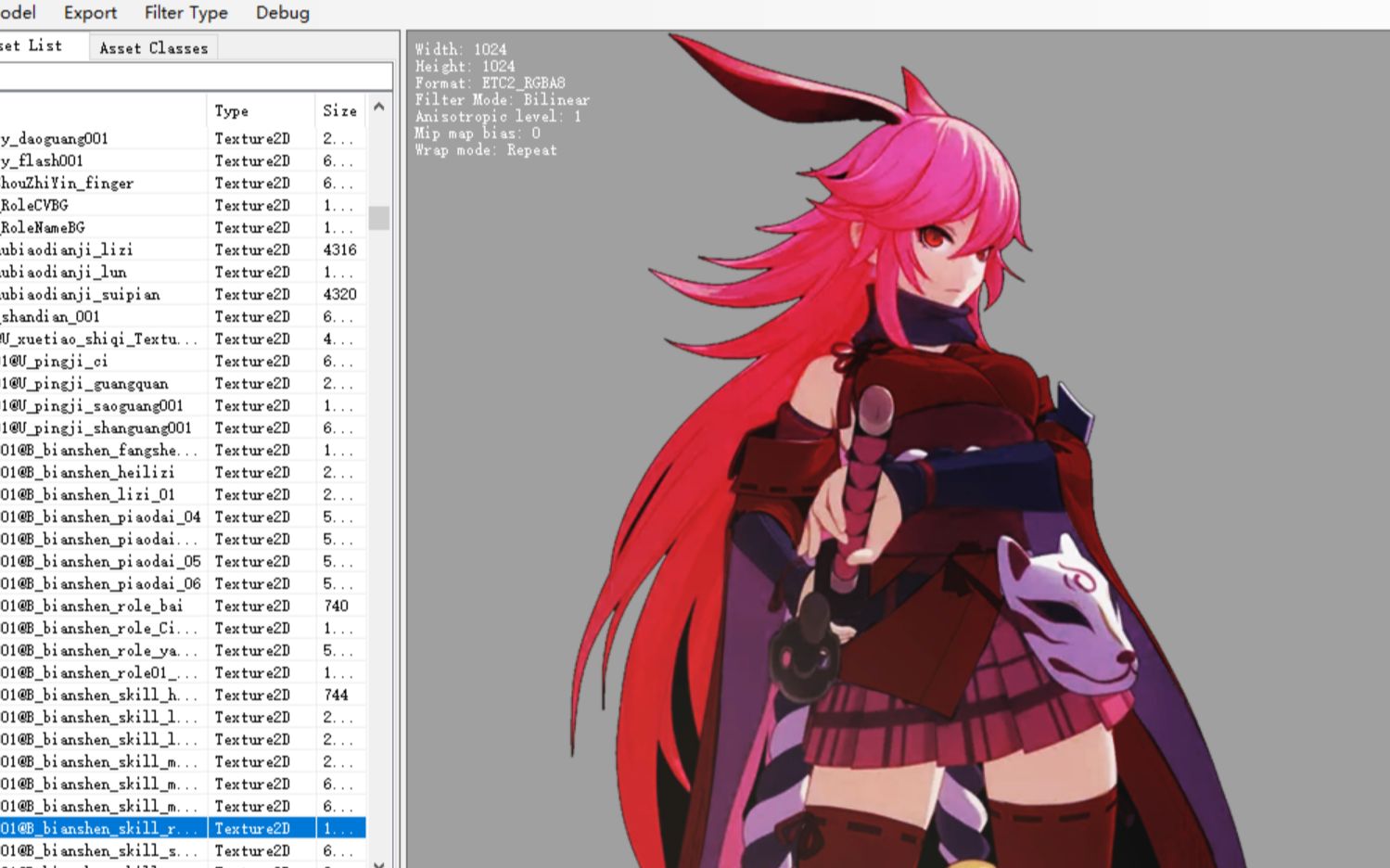Click the asset list scrollbar thumb
The height and width of the screenshot is (868, 1390).
[x=378, y=218]
